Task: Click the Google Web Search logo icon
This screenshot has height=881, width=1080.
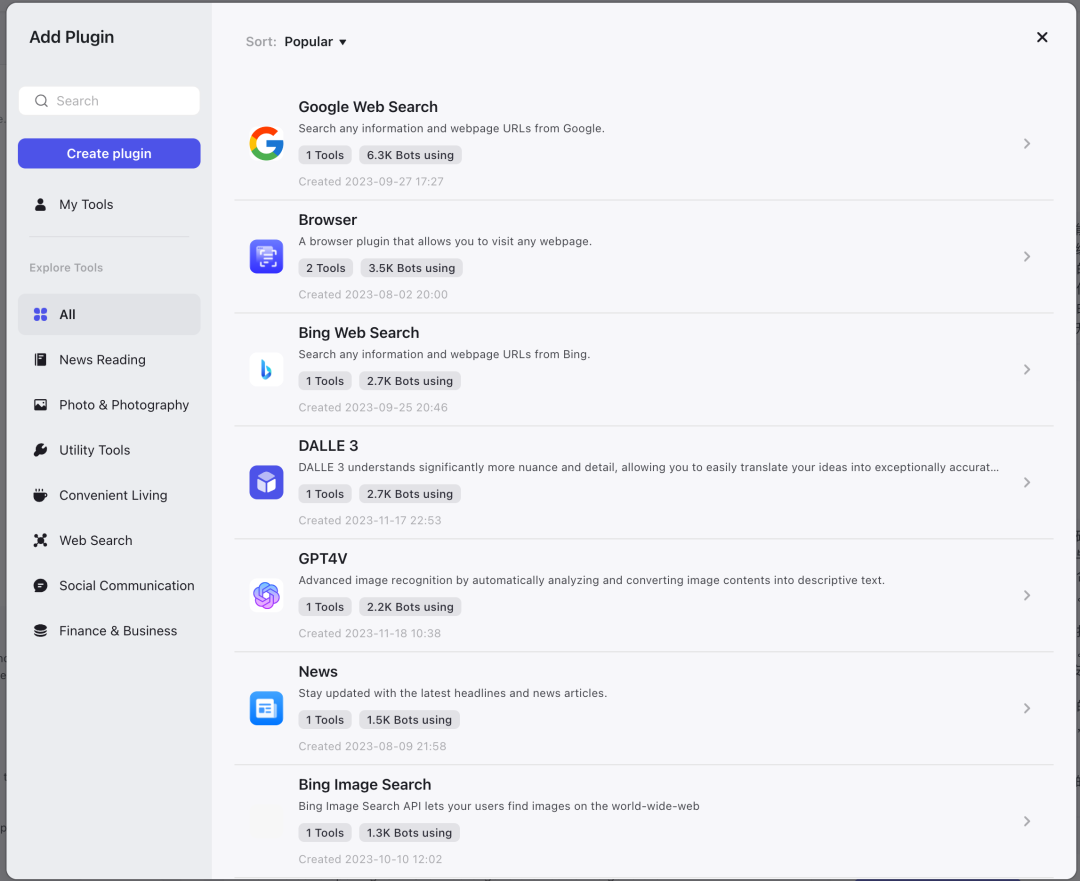Action: point(267,144)
